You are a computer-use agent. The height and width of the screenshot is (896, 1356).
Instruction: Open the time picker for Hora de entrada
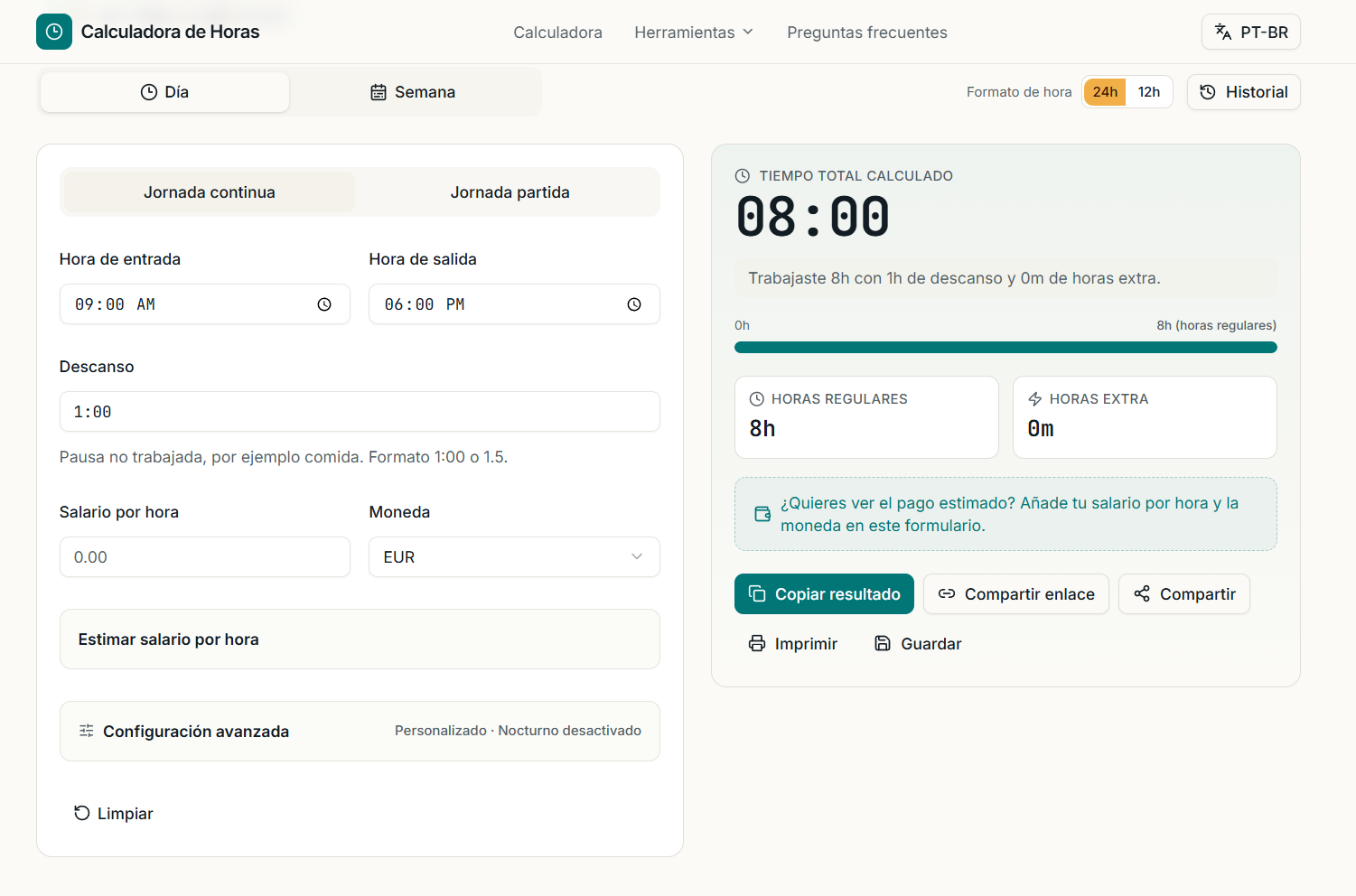[x=324, y=304]
